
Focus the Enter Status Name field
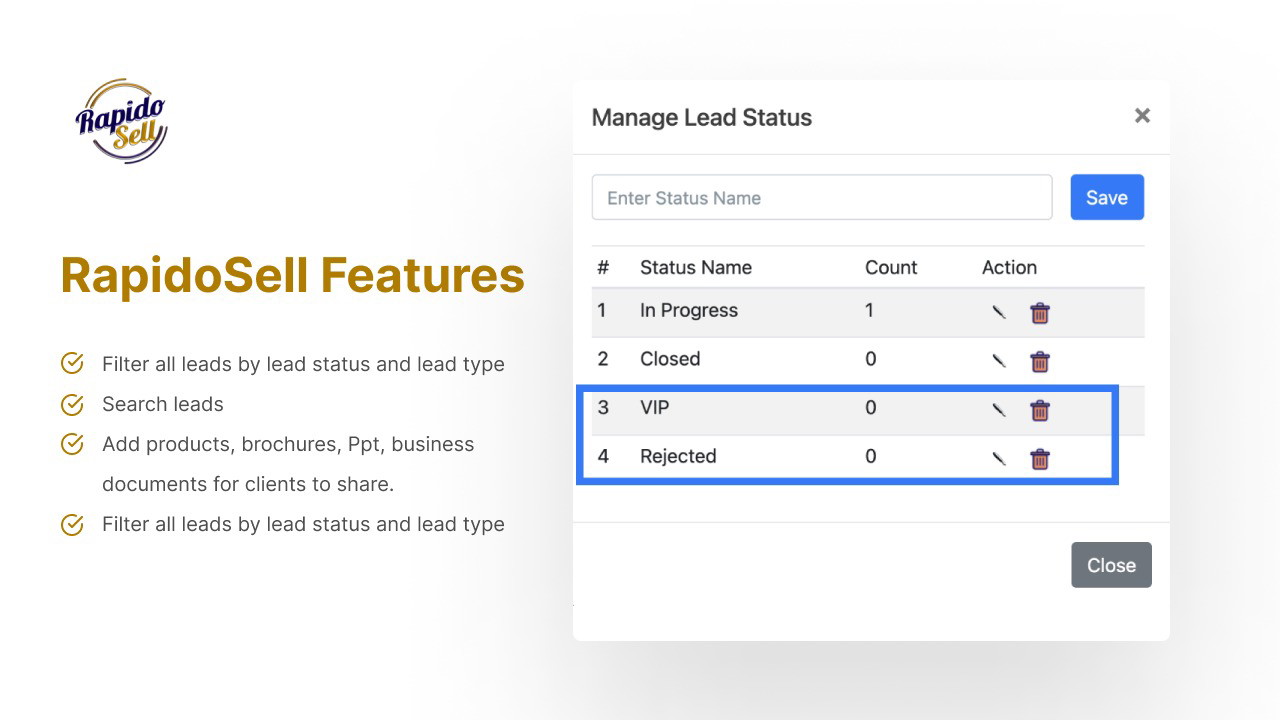pyautogui.click(x=822, y=197)
